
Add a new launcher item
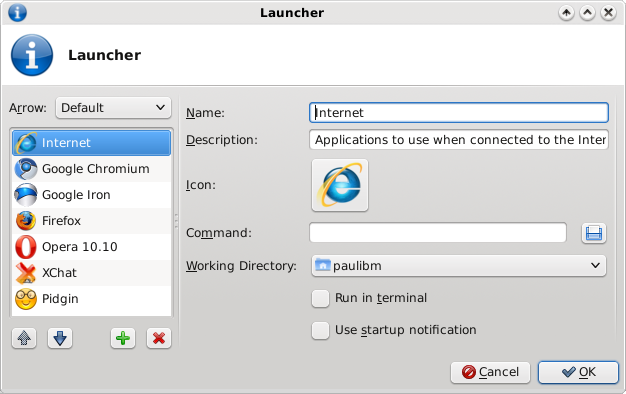123,339
